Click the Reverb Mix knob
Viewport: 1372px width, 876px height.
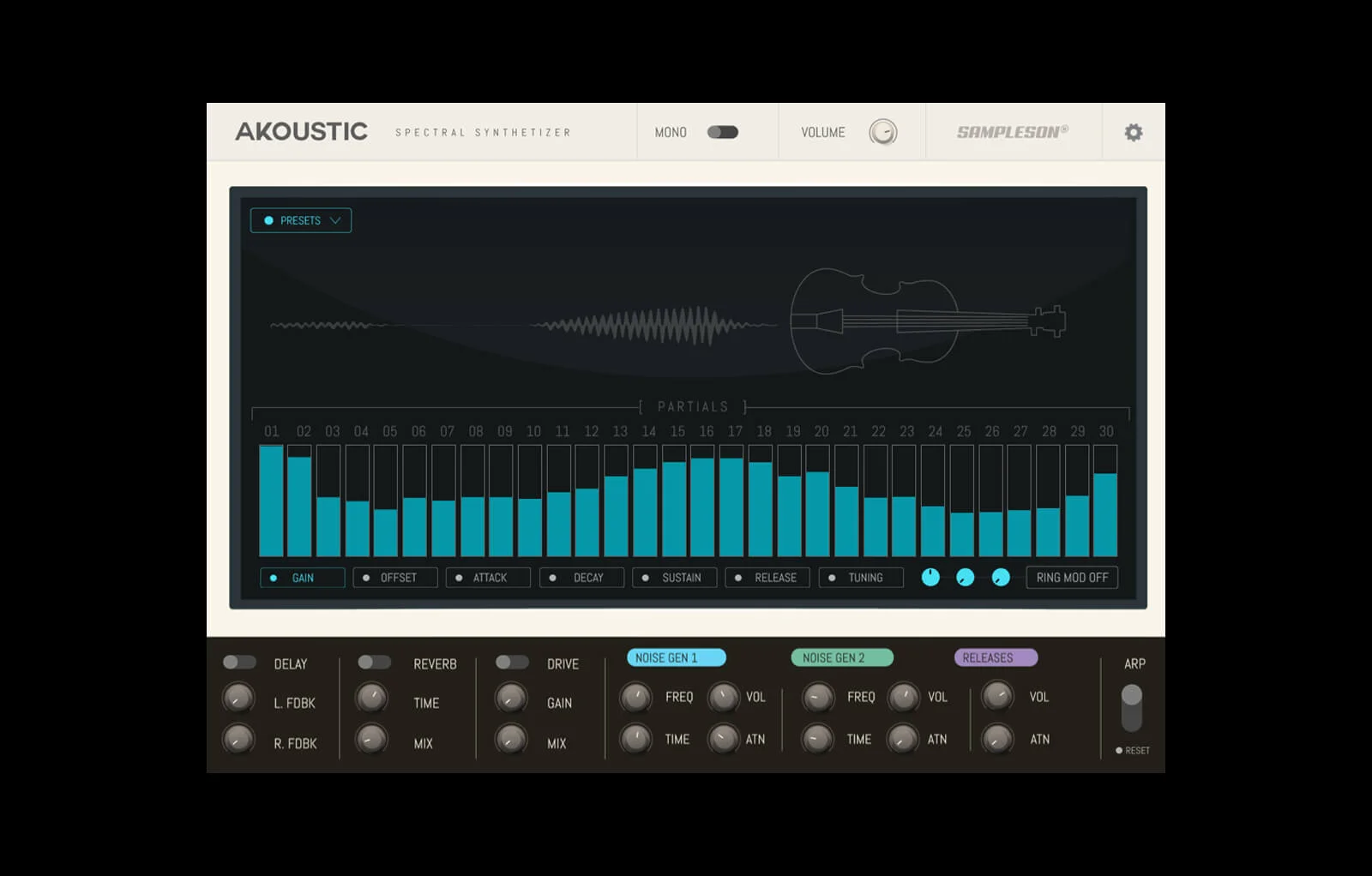[x=371, y=738]
